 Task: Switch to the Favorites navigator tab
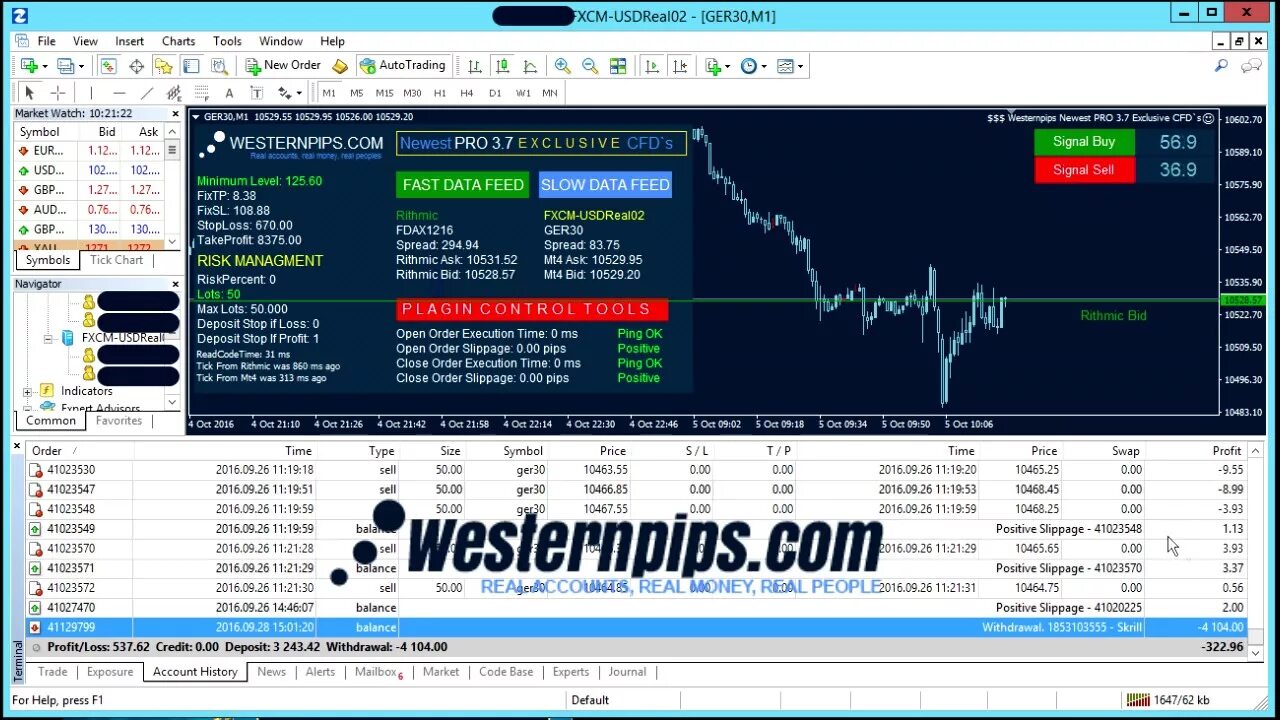[119, 421]
